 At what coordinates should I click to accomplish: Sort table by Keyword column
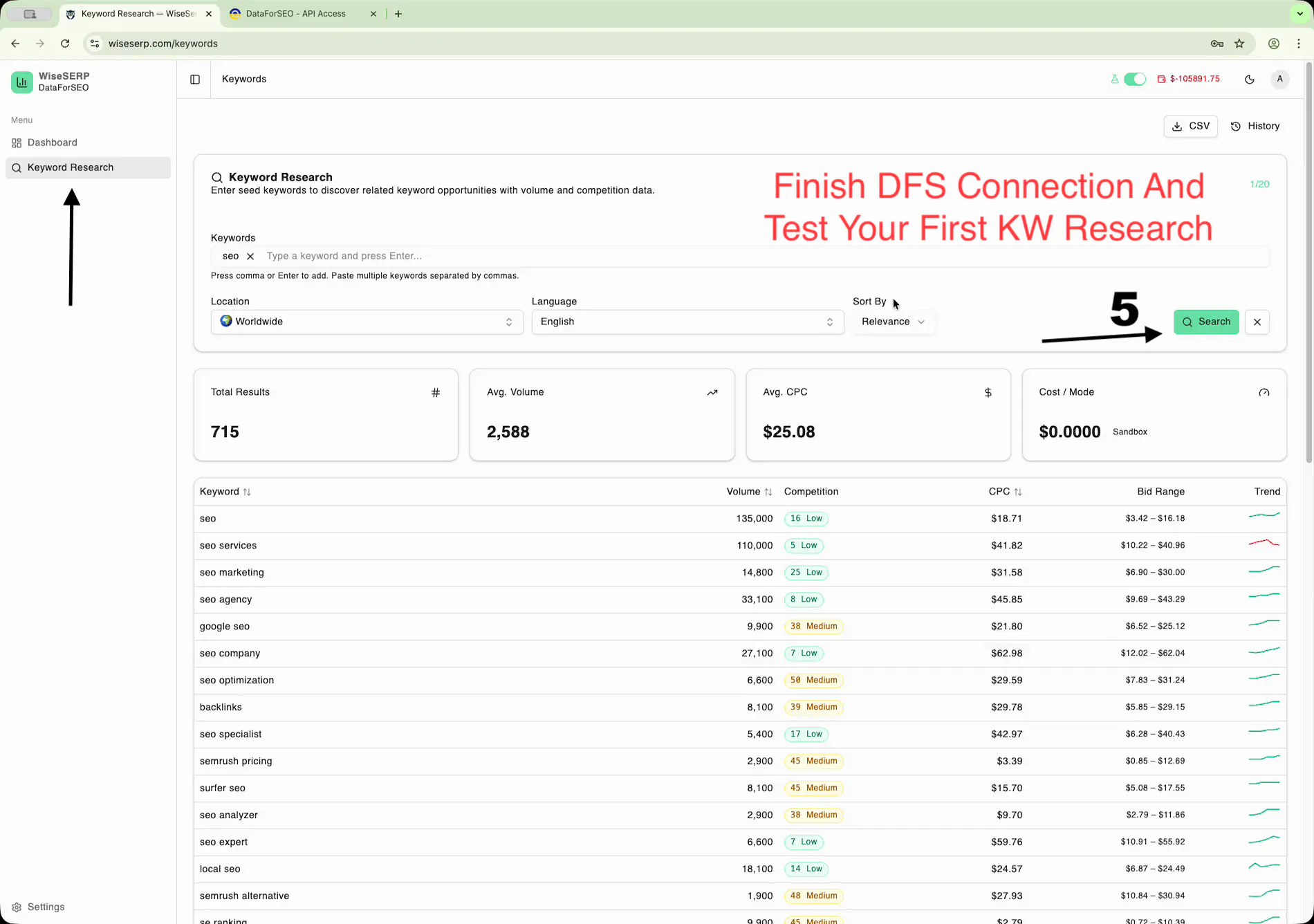click(x=225, y=492)
